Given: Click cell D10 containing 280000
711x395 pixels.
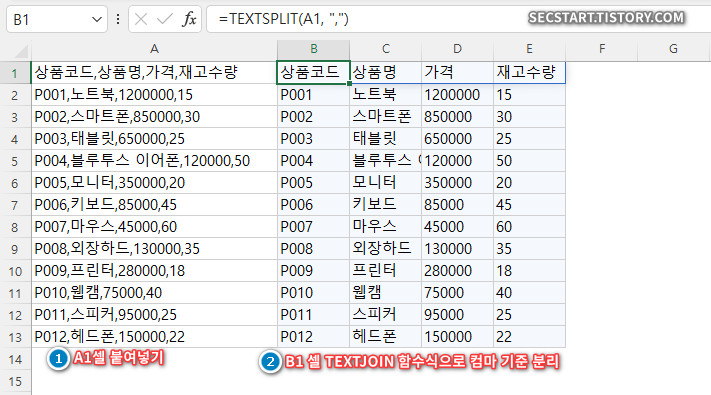Looking at the screenshot, I should [457, 271].
